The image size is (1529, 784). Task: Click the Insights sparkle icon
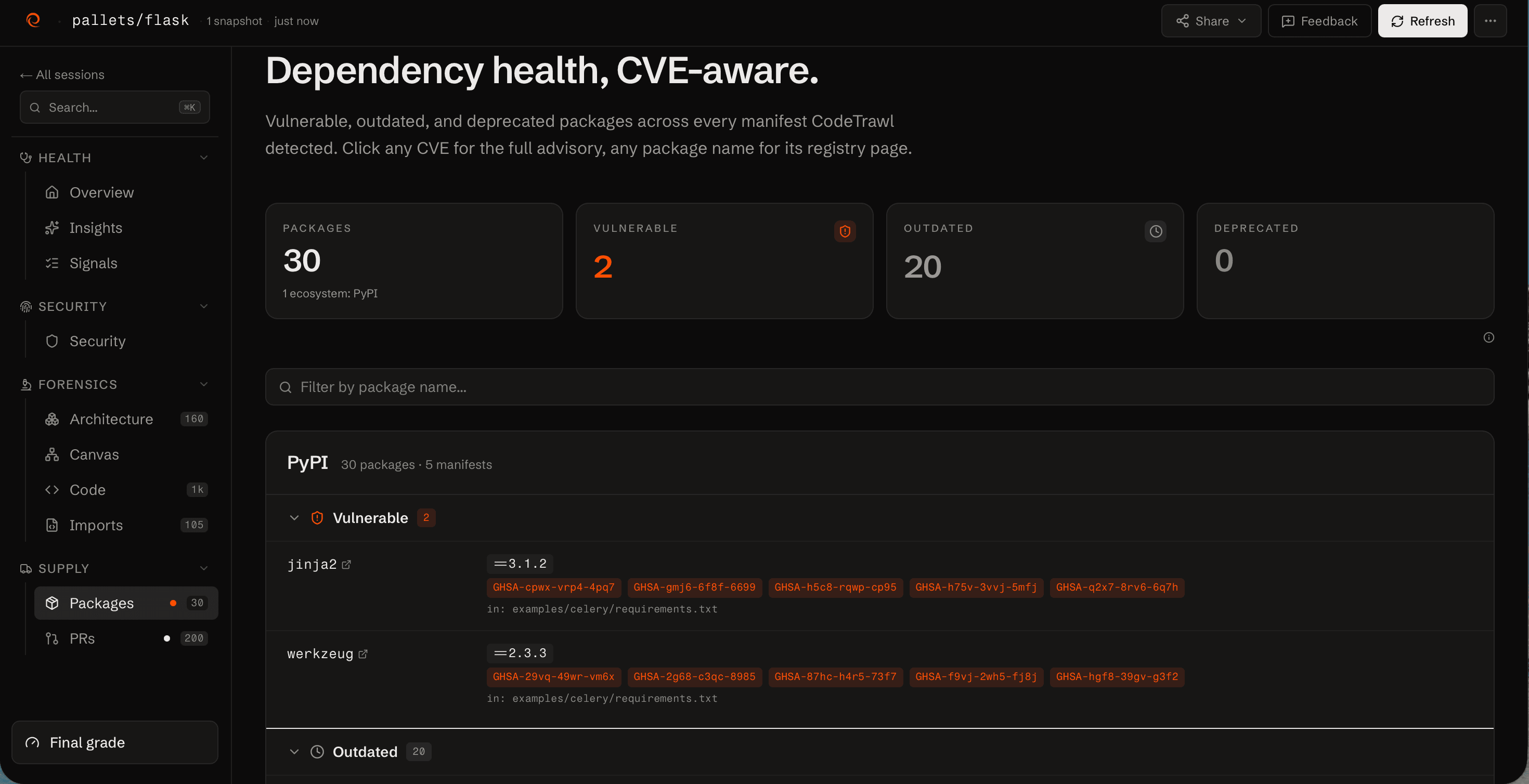pyautogui.click(x=52, y=228)
